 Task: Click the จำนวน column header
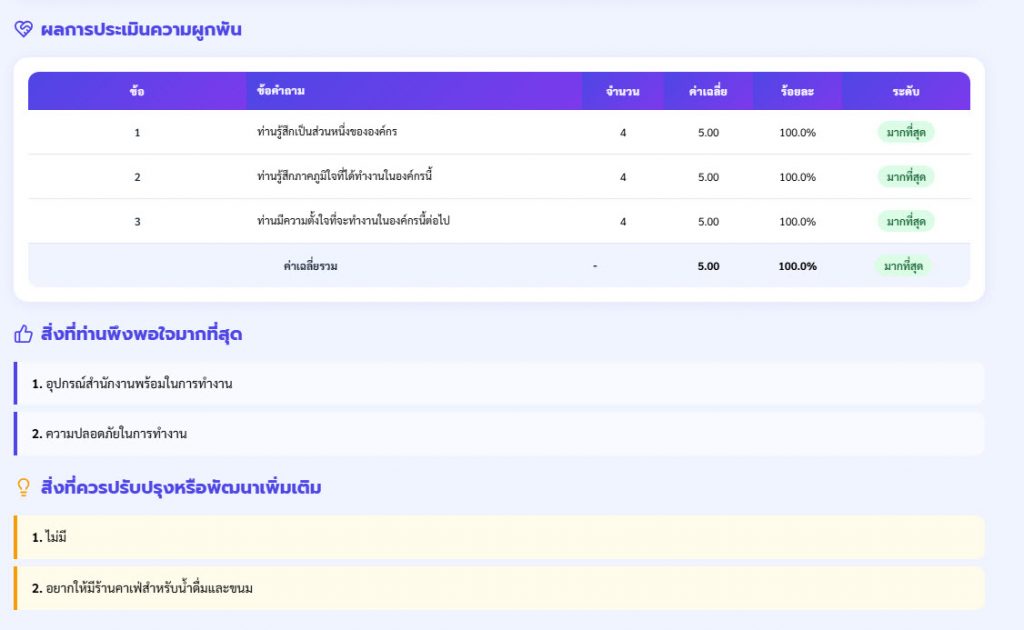tap(623, 92)
